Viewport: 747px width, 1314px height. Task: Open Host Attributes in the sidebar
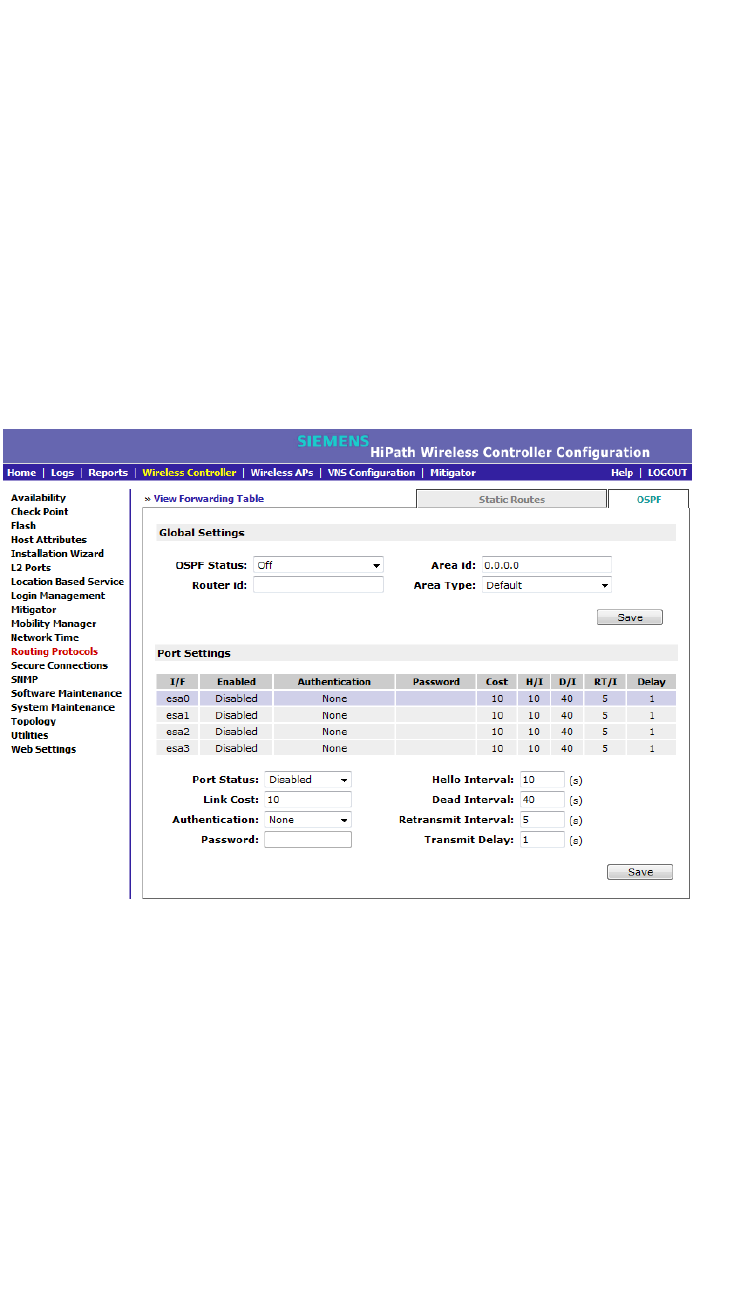point(48,539)
